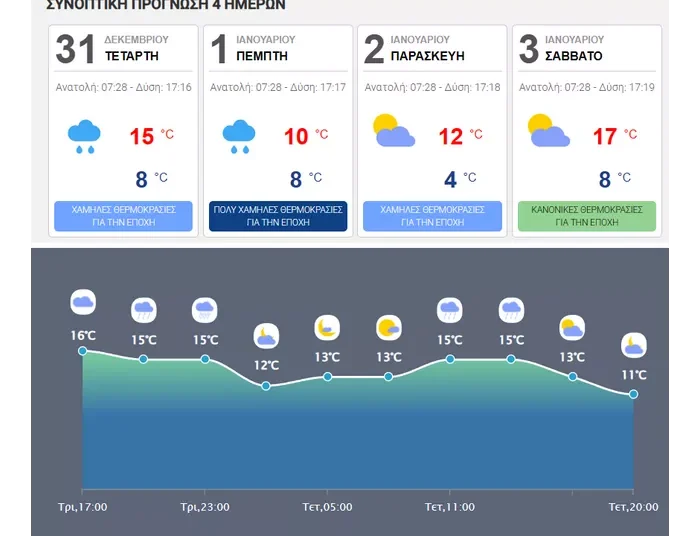The width and height of the screenshot is (700, 536).
Task: Click the 16°C data point on the graph
Action: pyautogui.click(x=83, y=351)
